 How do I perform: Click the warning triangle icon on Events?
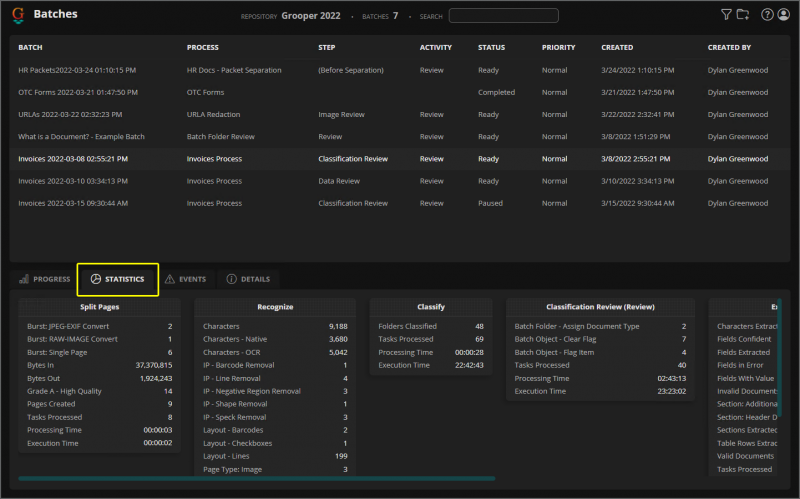click(170, 280)
